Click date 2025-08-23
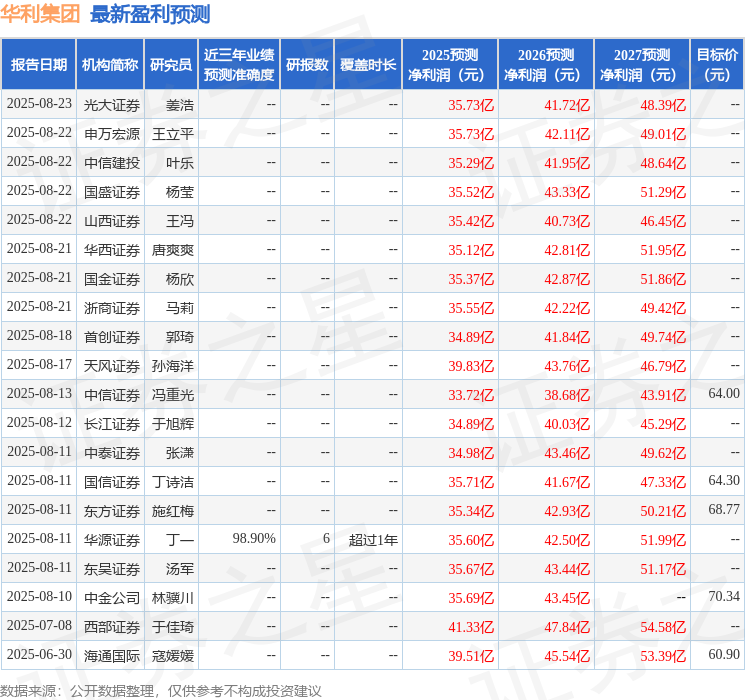The height and width of the screenshot is (700, 745). click(39, 104)
